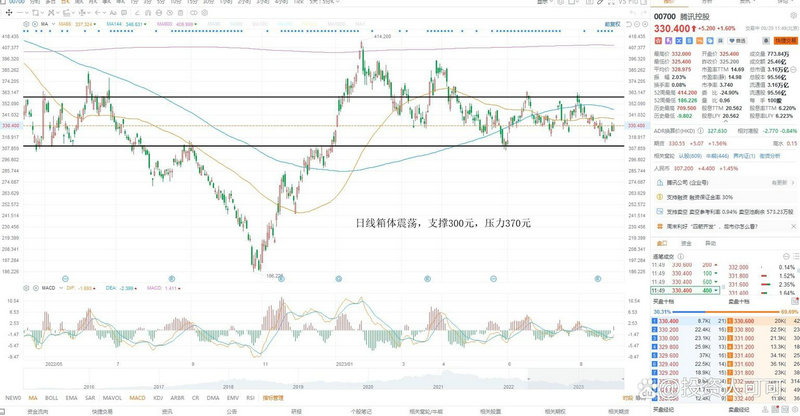Select the 资金 tab in the quote panel
800x416 pixels.
[x=685, y=242]
